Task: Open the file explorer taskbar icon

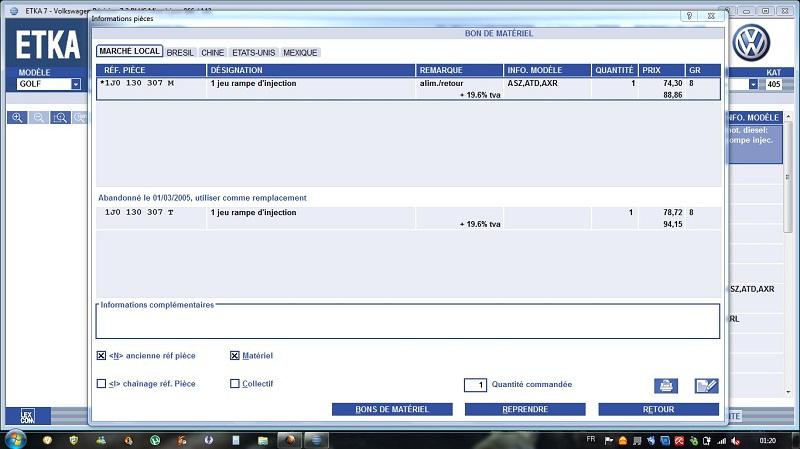Action: pyautogui.click(x=263, y=440)
